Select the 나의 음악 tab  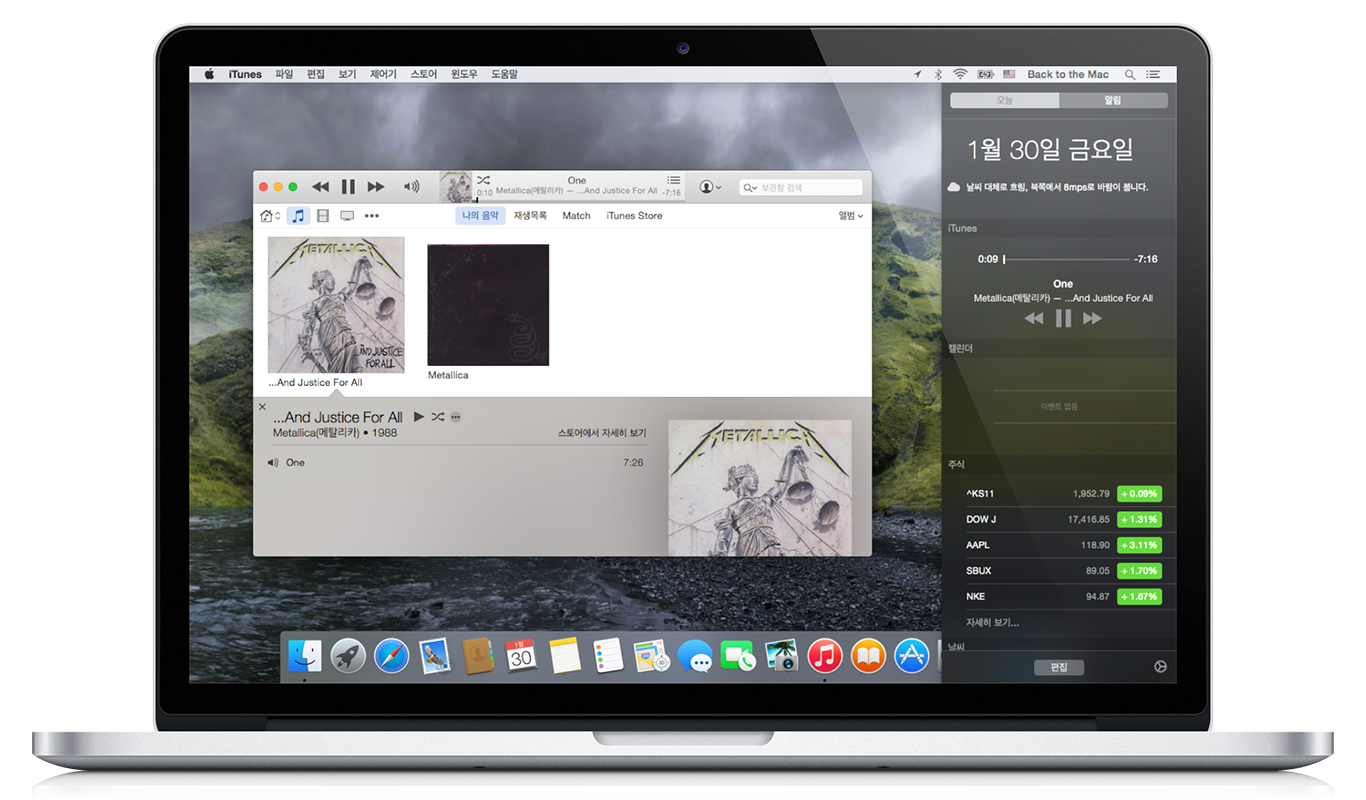click(480, 216)
